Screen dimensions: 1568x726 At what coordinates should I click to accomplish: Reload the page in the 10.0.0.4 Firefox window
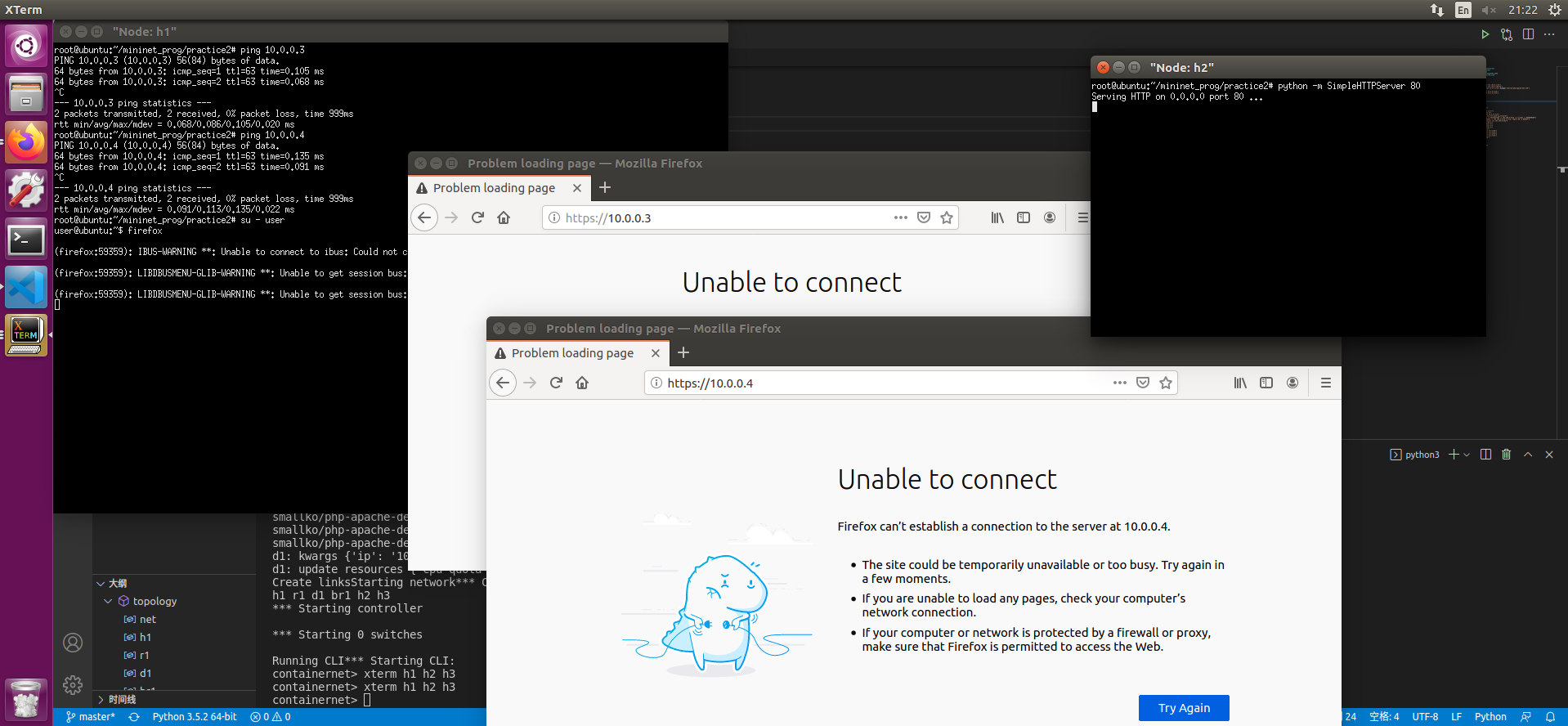coord(556,383)
